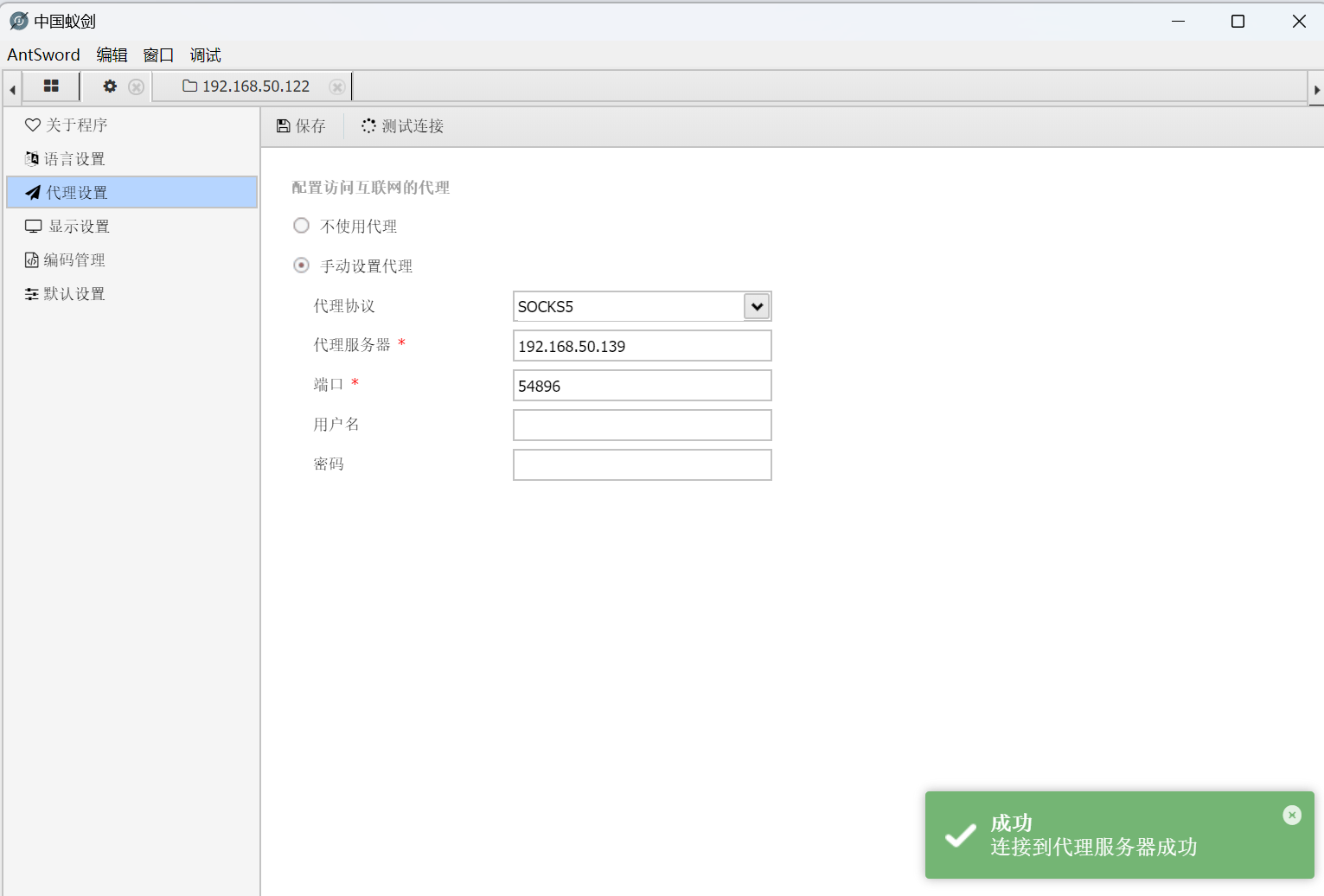Click the 测试连接 spinner icon
The image size is (1324, 896).
pyautogui.click(x=369, y=126)
